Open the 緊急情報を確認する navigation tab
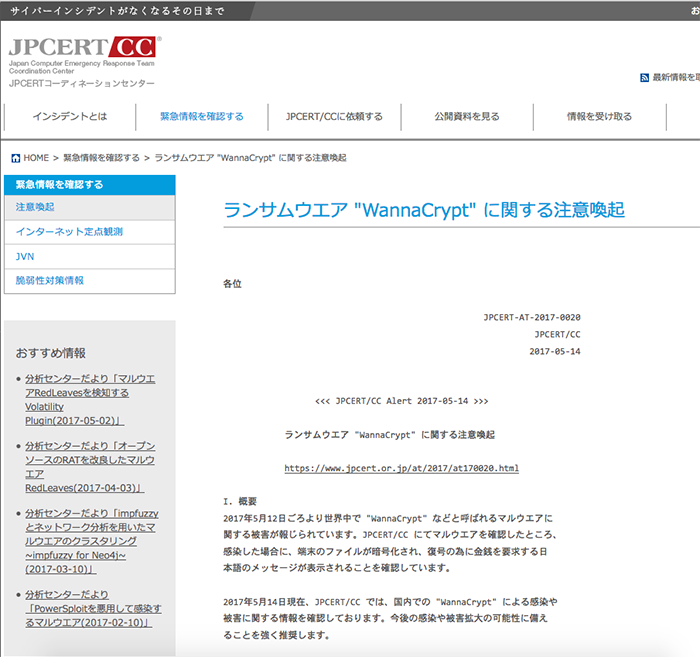 (202, 116)
